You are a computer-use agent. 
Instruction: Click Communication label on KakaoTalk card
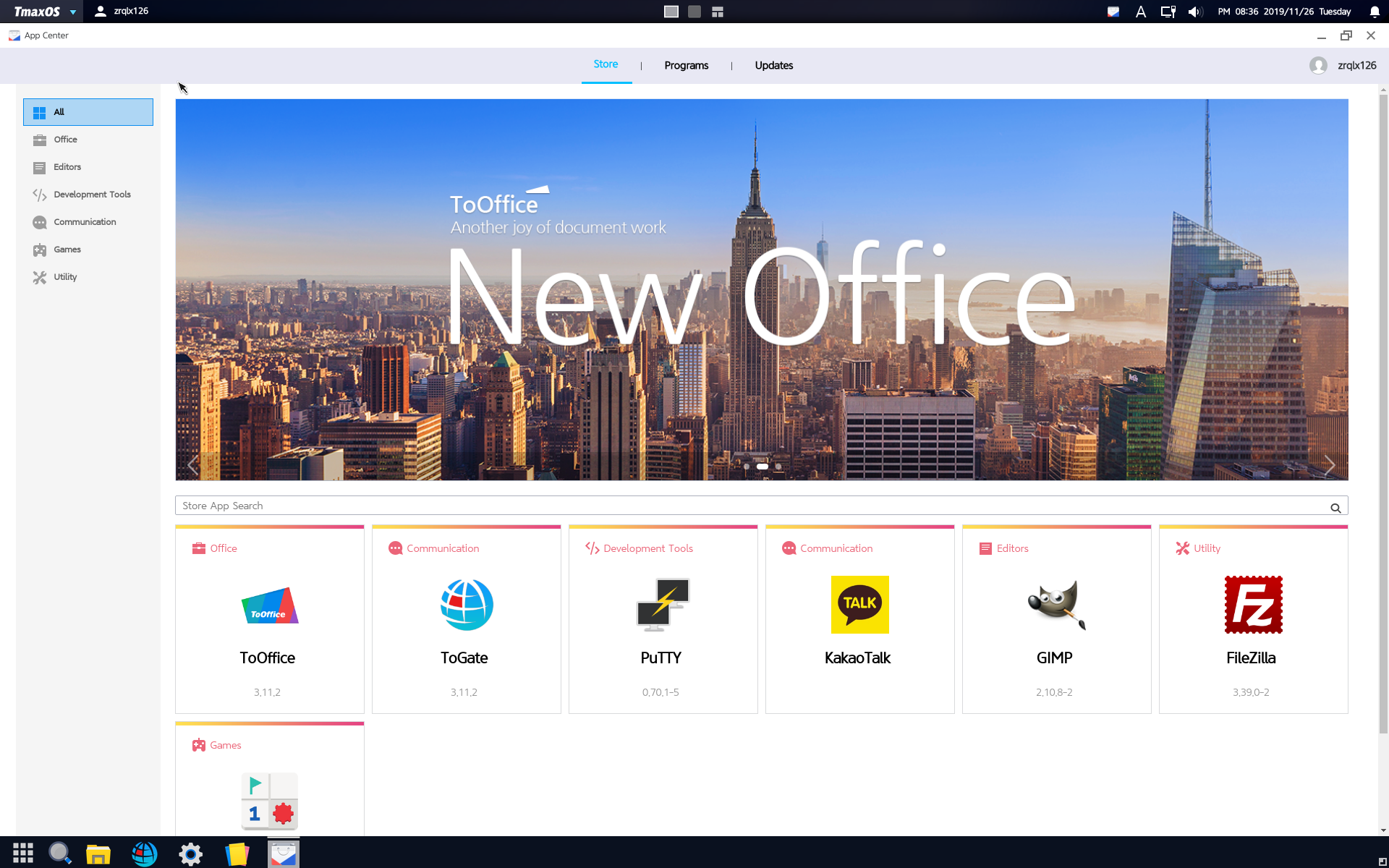(836, 548)
